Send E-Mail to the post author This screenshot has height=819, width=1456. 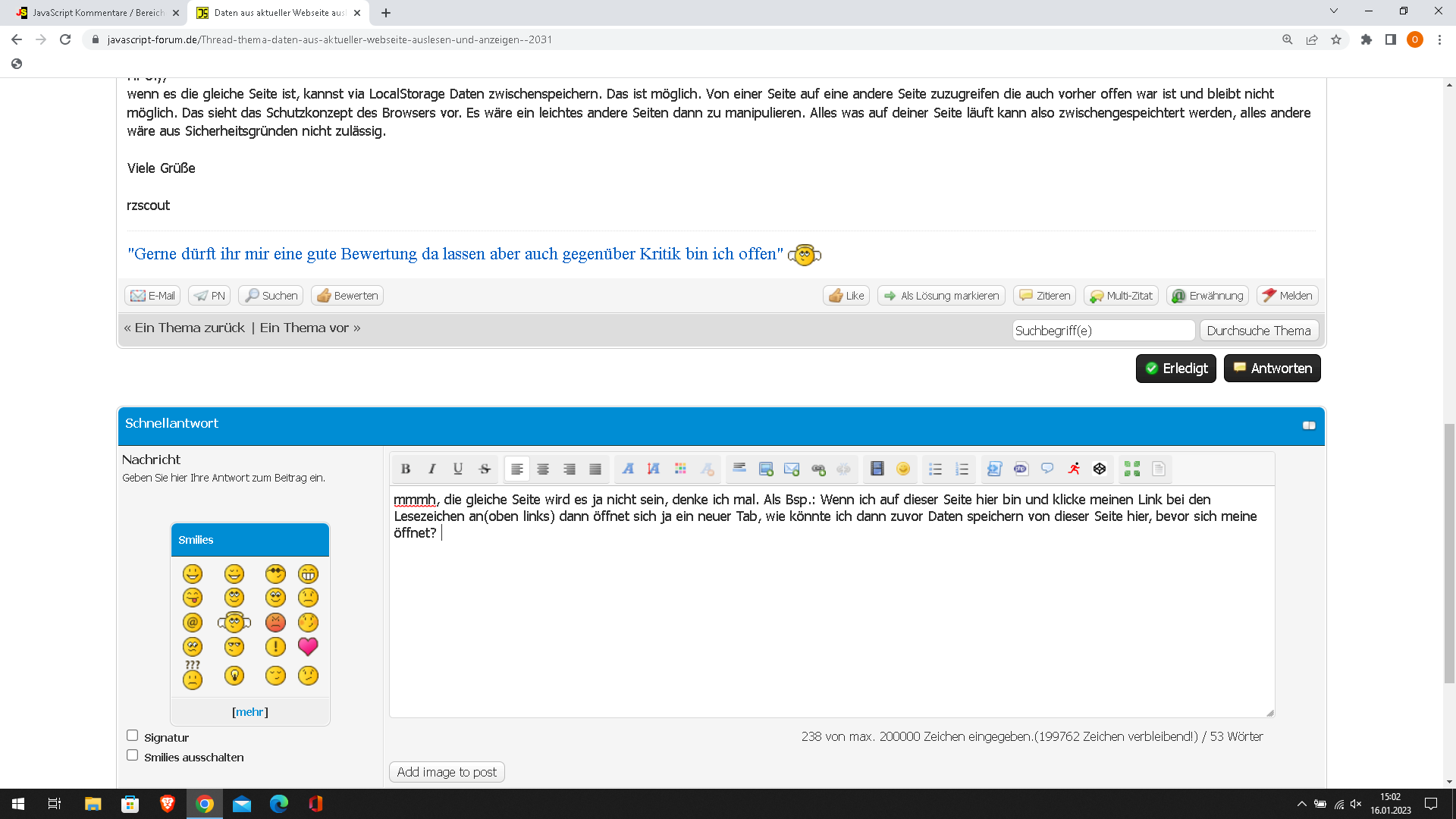[152, 296]
